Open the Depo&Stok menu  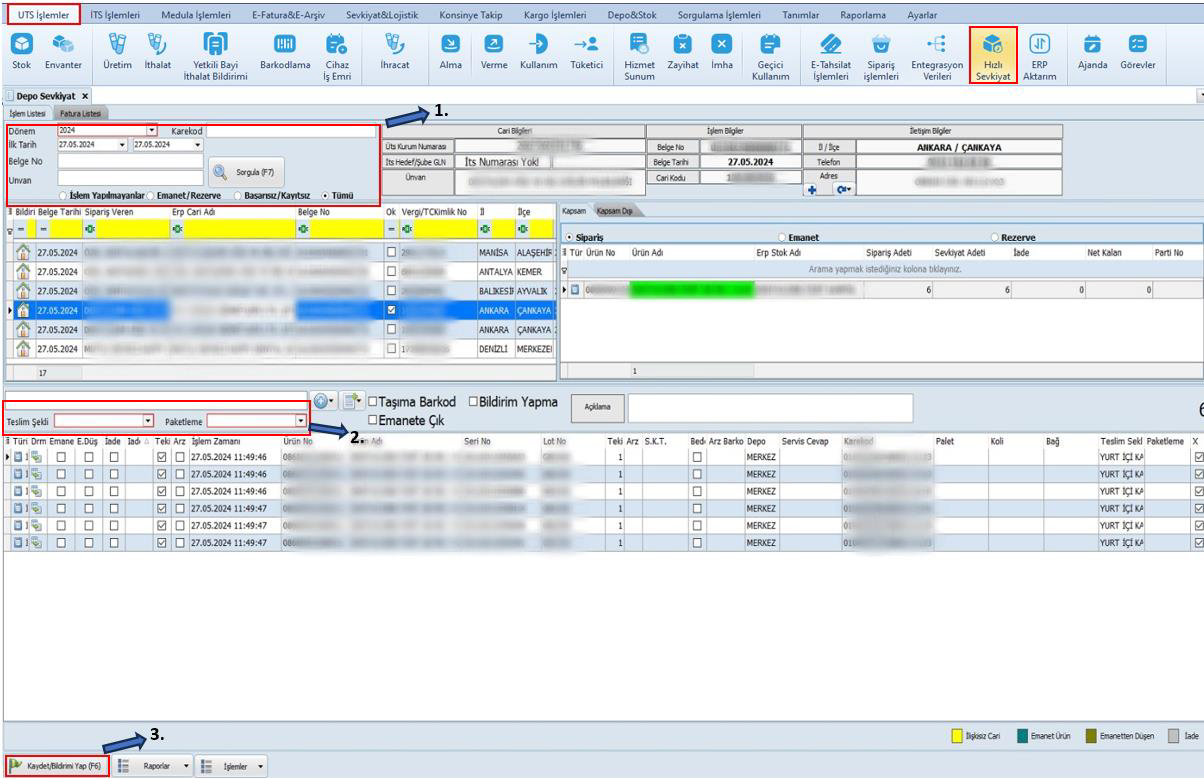tap(632, 16)
